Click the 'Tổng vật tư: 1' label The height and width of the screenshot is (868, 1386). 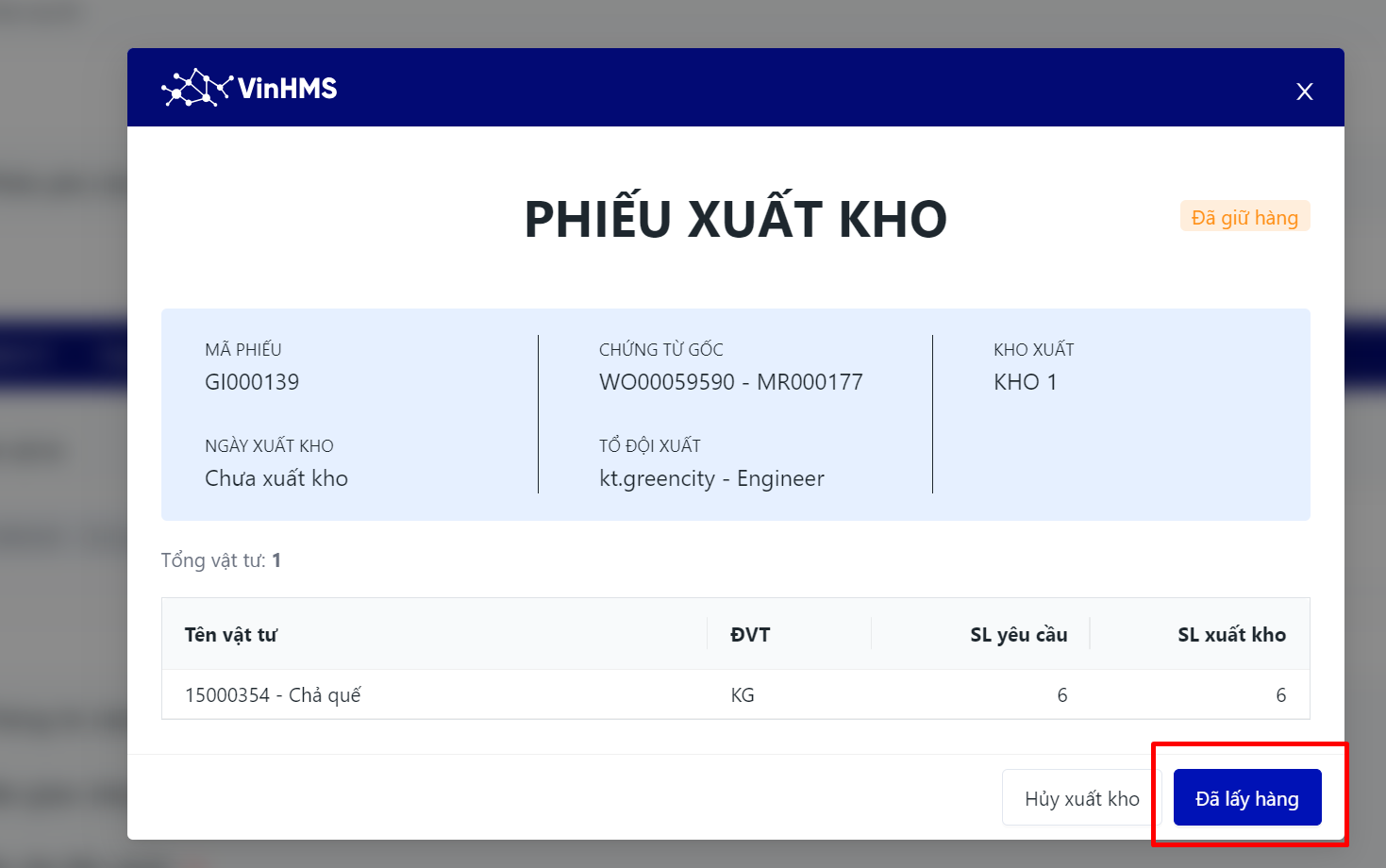pos(221,560)
